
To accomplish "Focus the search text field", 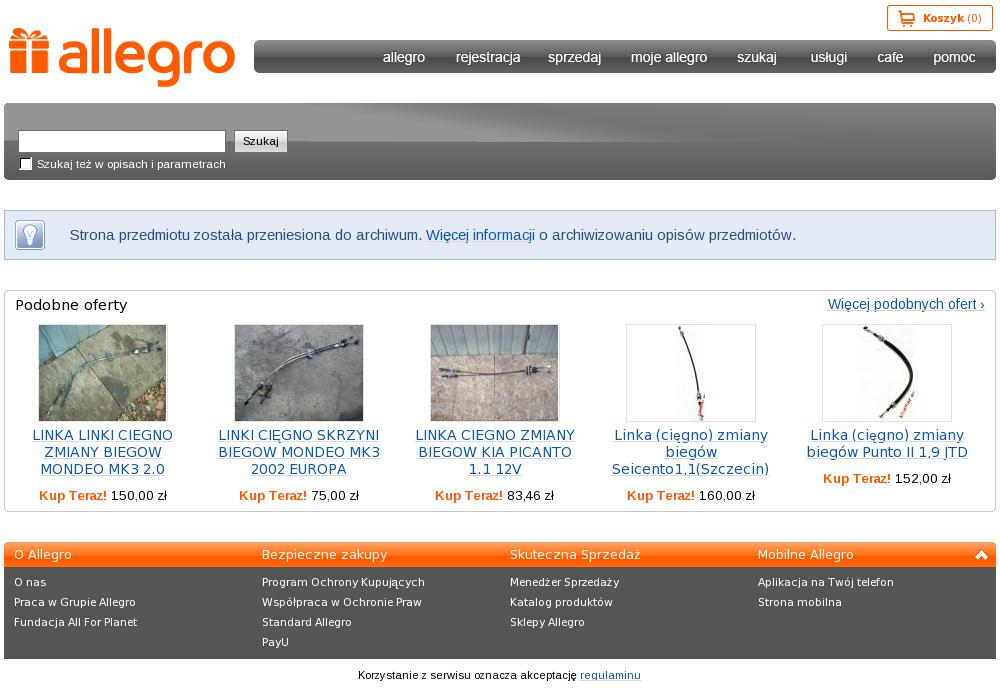I will 122,141.
